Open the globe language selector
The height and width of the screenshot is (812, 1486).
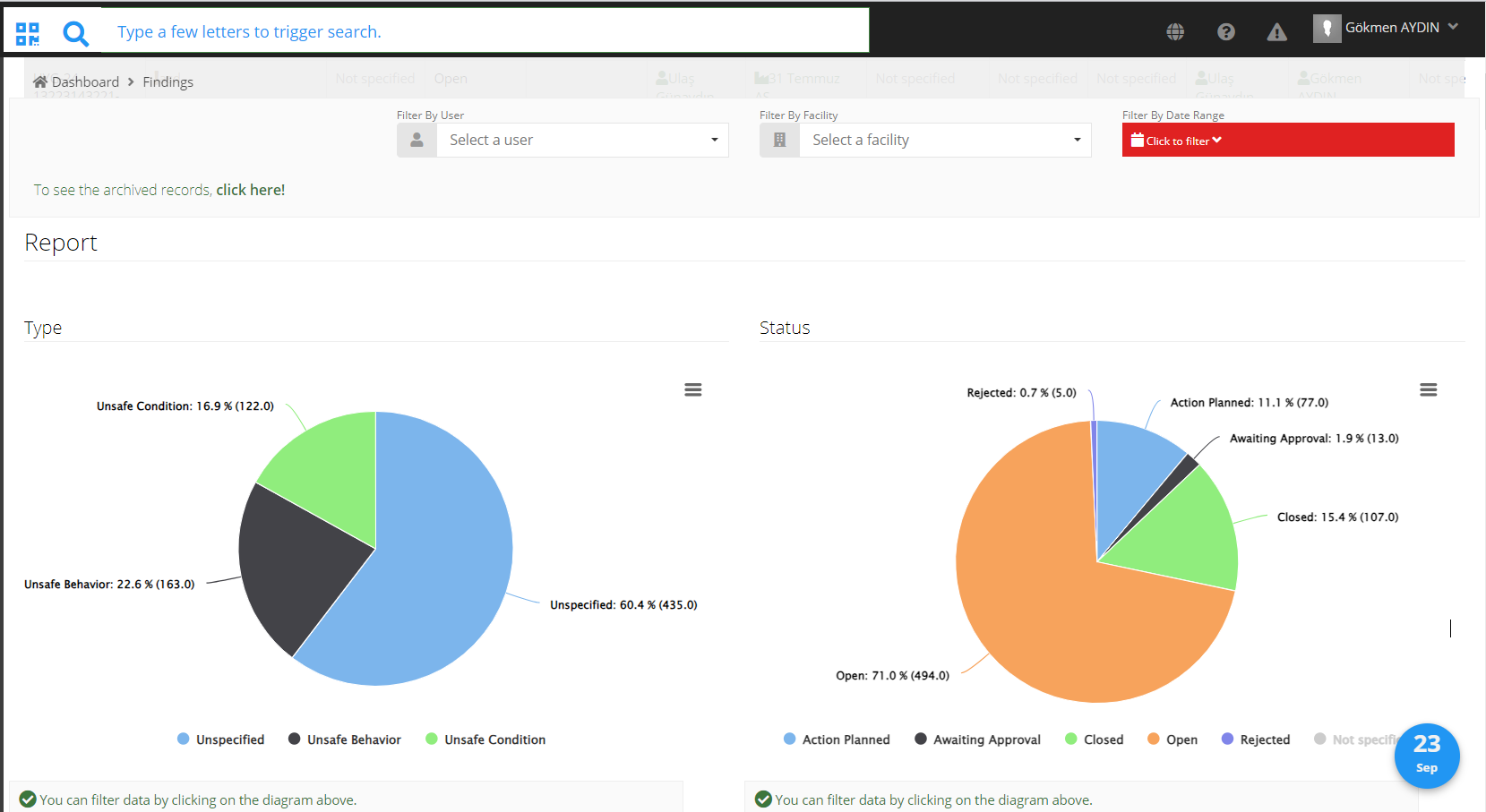(x=1175, y=32)
